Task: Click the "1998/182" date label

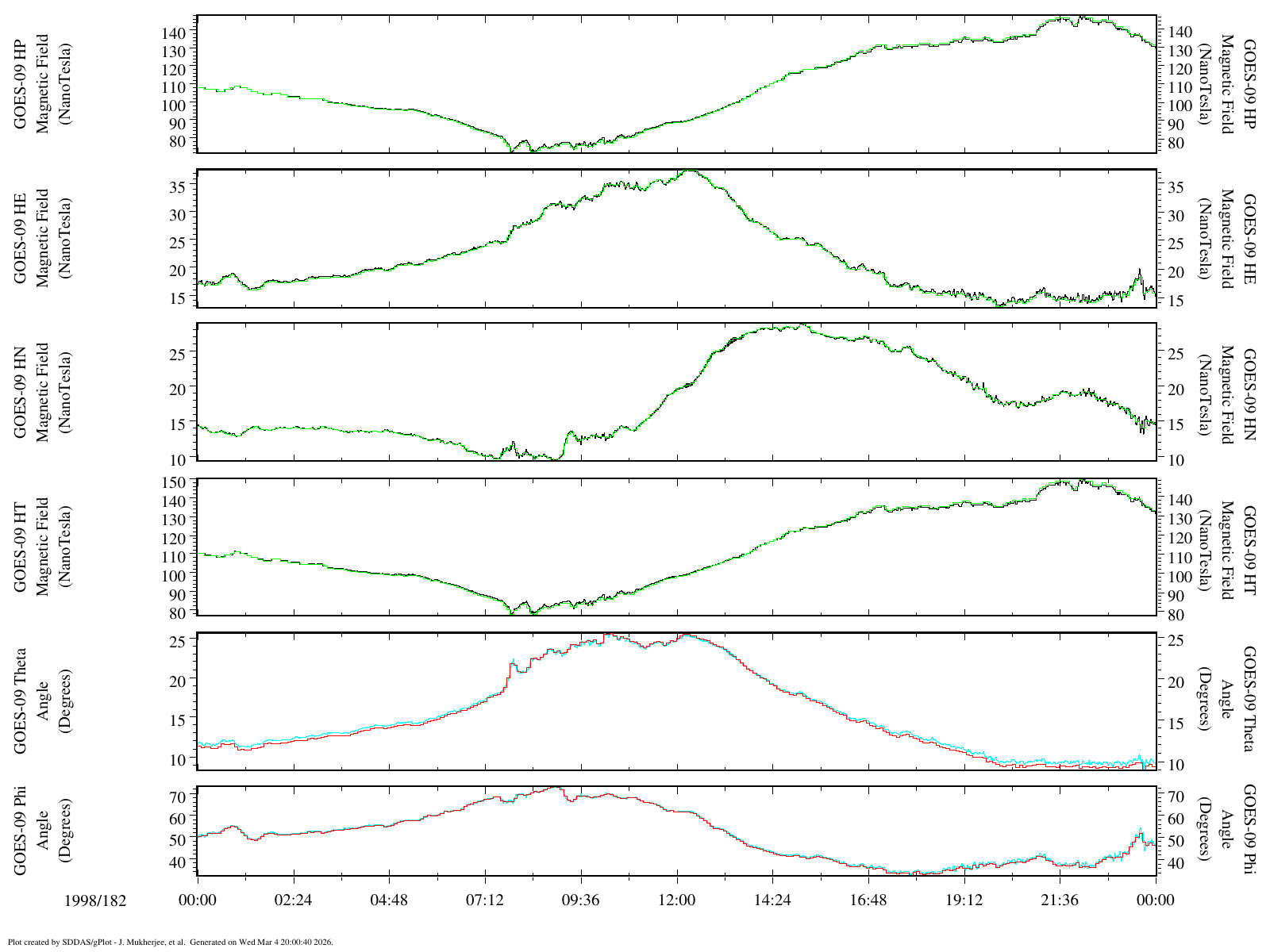Action: tap(94, 900)
